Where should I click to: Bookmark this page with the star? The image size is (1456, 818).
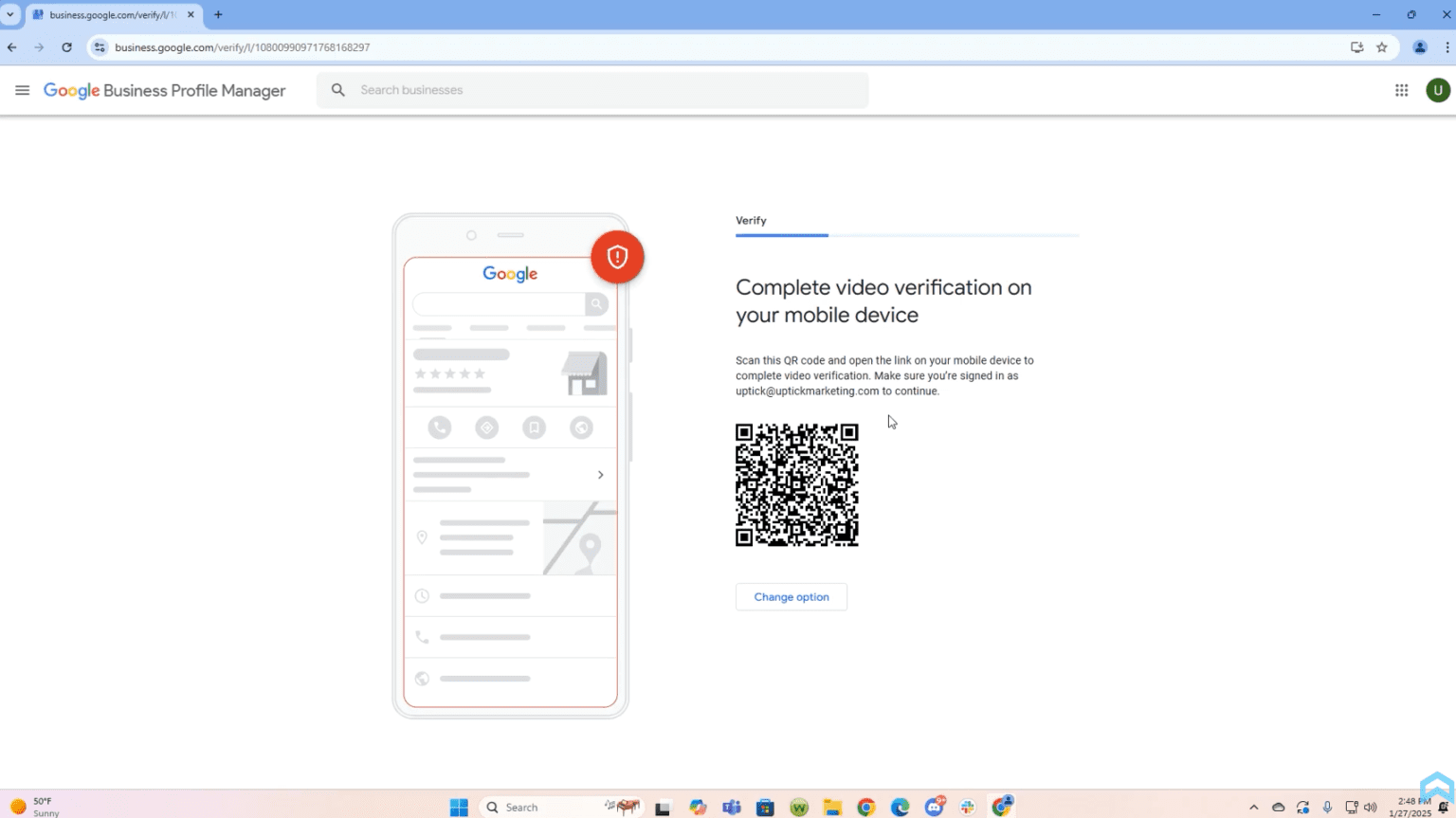click(1382, 47)
